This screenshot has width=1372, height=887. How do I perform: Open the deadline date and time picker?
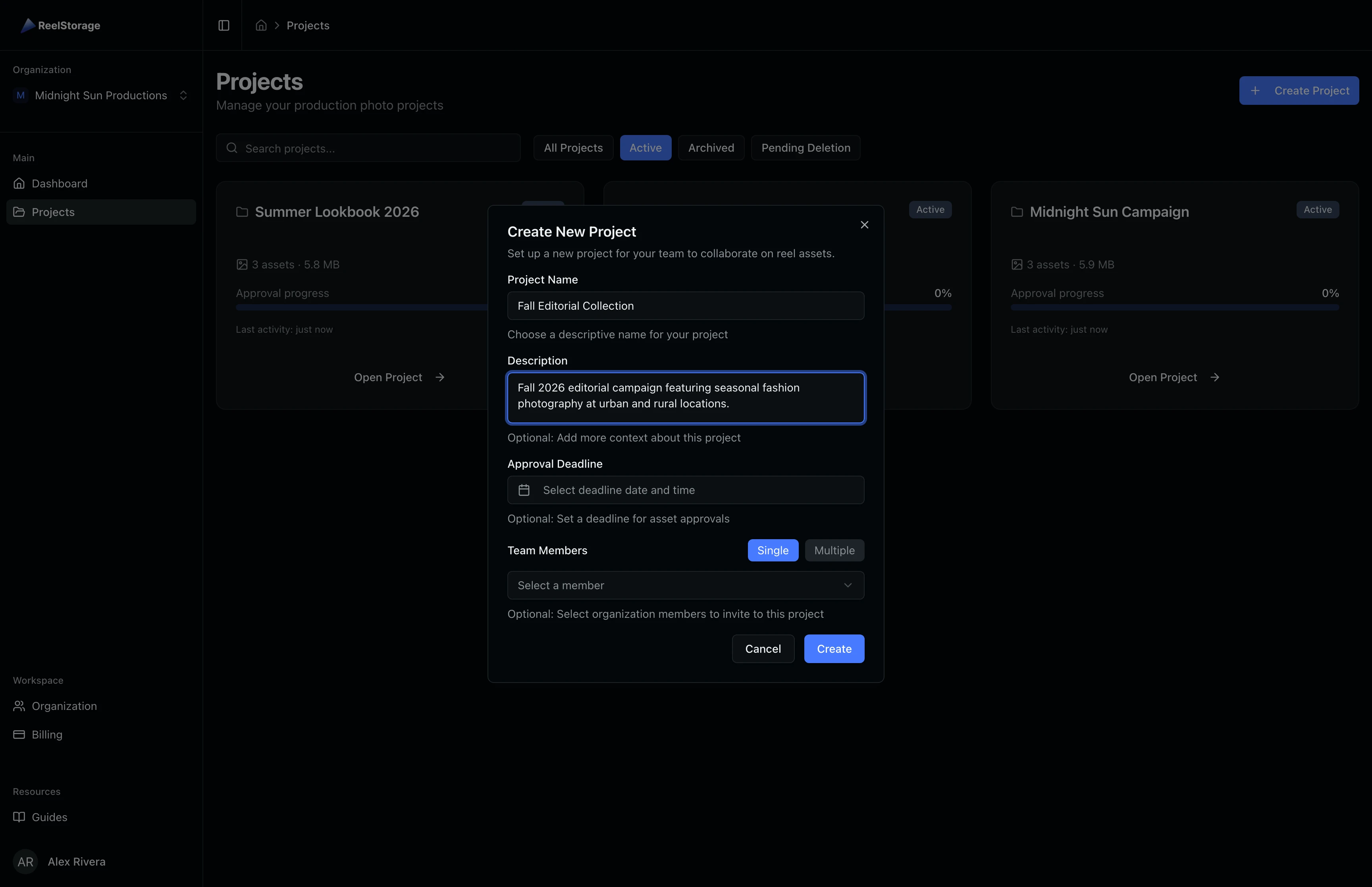tap(684, 490)
